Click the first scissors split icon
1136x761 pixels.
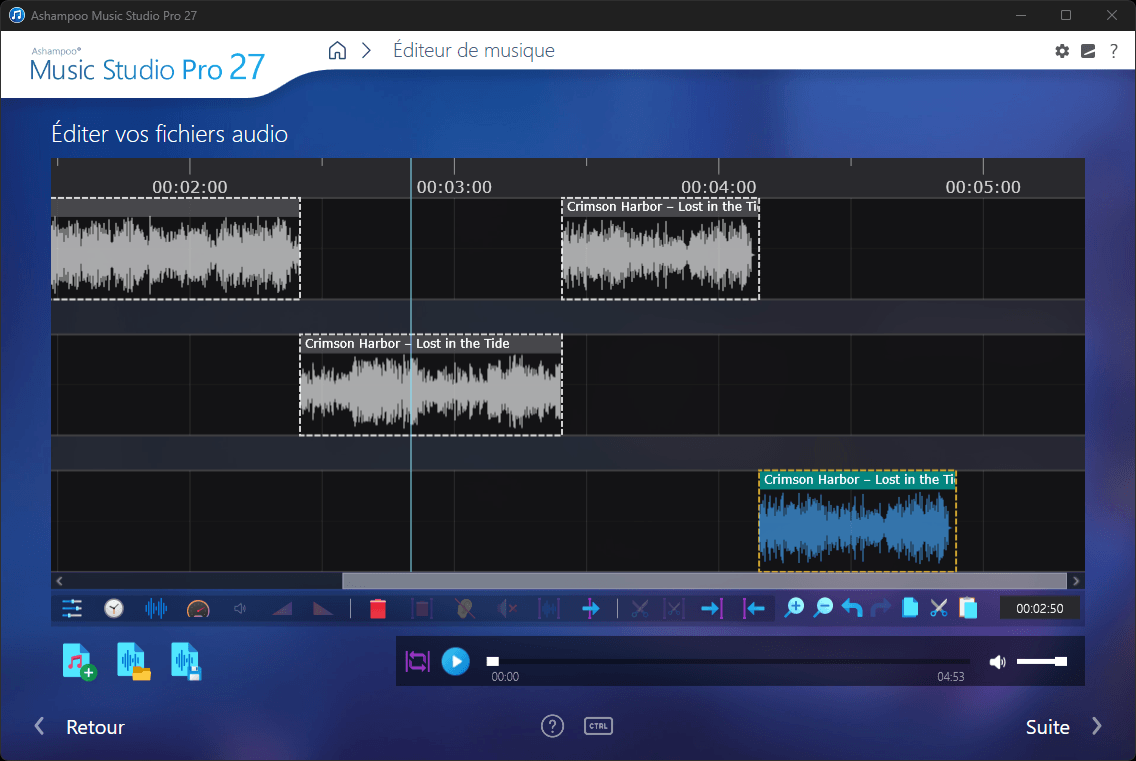[639, 608]
